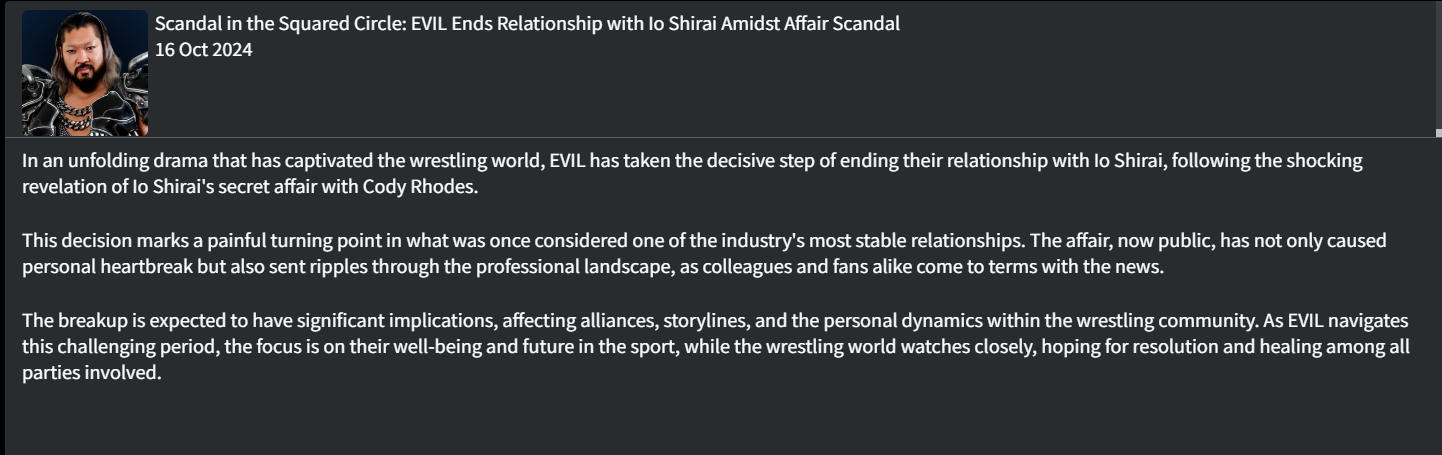Click 'EVIL Ends Relationship' in the headline
Screen dimensions: 1442x455
coord(507,24)
